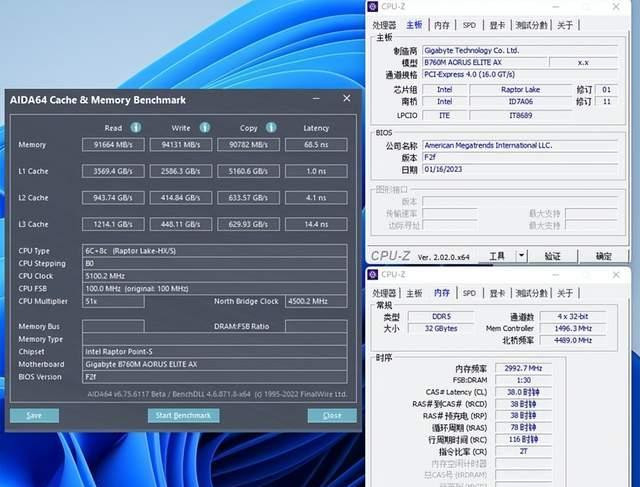Viewport: 640px width, 487px height.
Task: Select 主板 tab in CPU-Z memory window
Action: pyautogui.click(x=414, y=293)
